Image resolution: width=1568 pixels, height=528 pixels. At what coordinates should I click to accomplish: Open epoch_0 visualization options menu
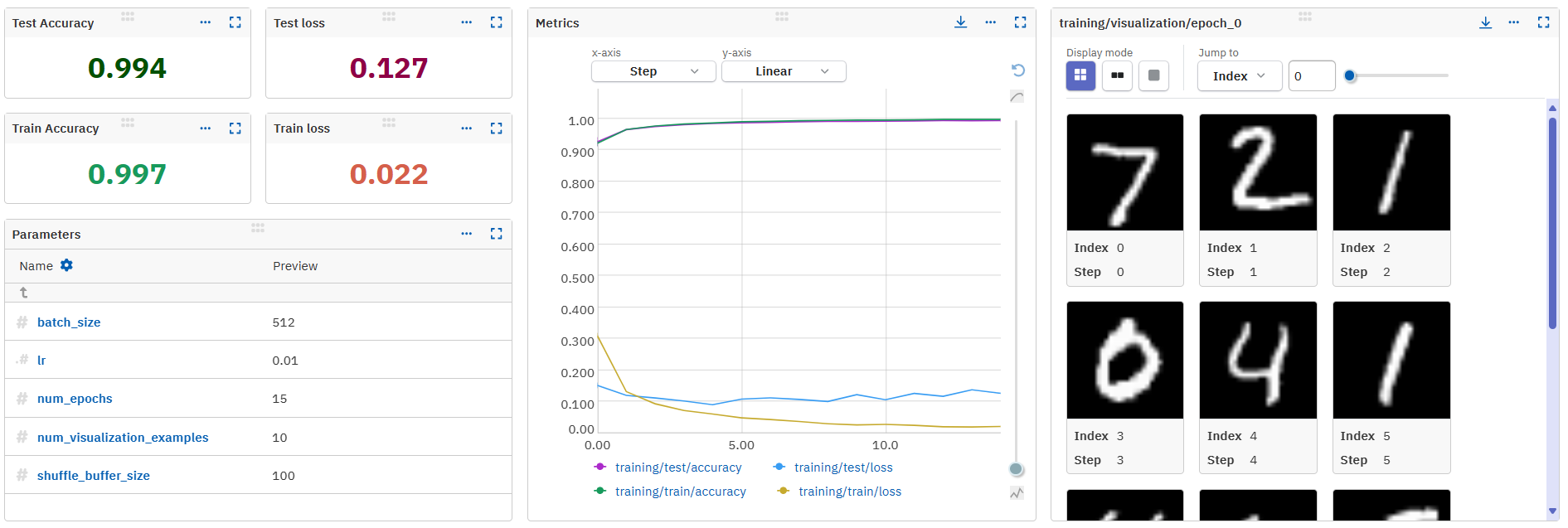(x=1513, y=22)
